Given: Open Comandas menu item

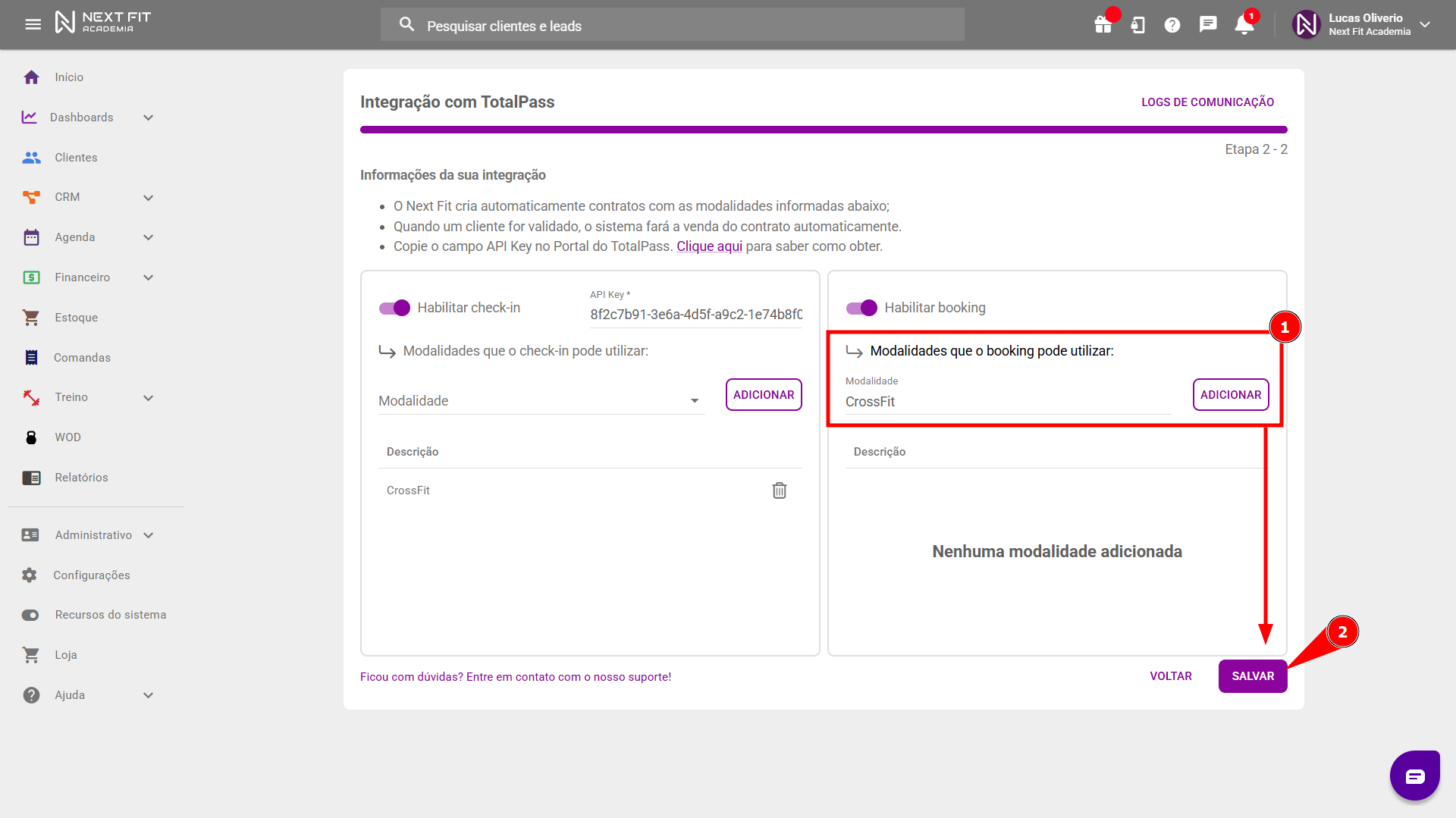Looking at the screenshot, I should tap(82, 358).
